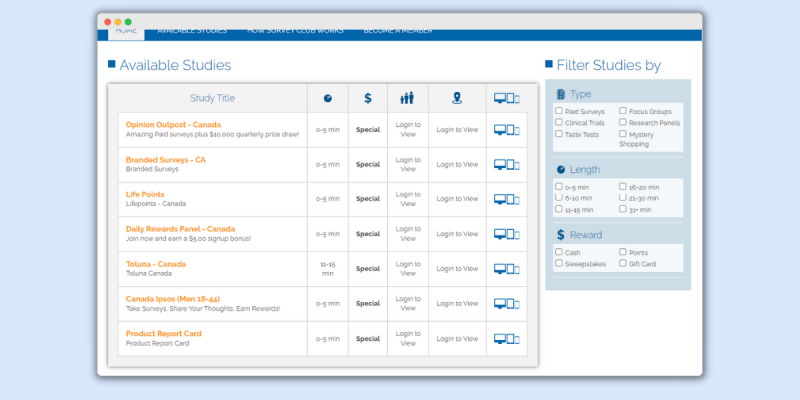Check the Paid Surveys filter
The height and width of the screenshot is (400, 800).
tap(559, 111)
